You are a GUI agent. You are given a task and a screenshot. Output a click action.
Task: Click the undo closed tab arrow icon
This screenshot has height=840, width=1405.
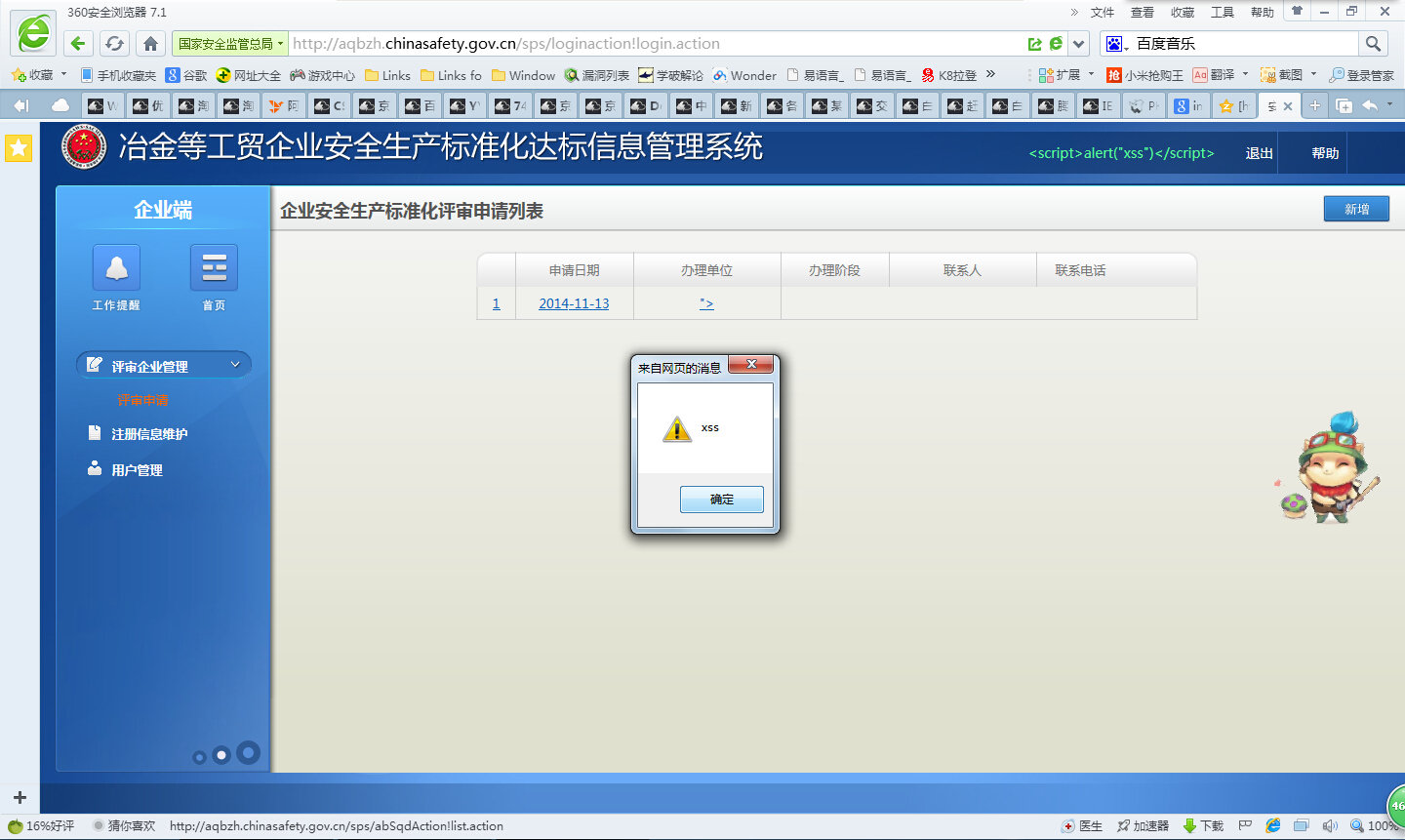[1371, 105]
